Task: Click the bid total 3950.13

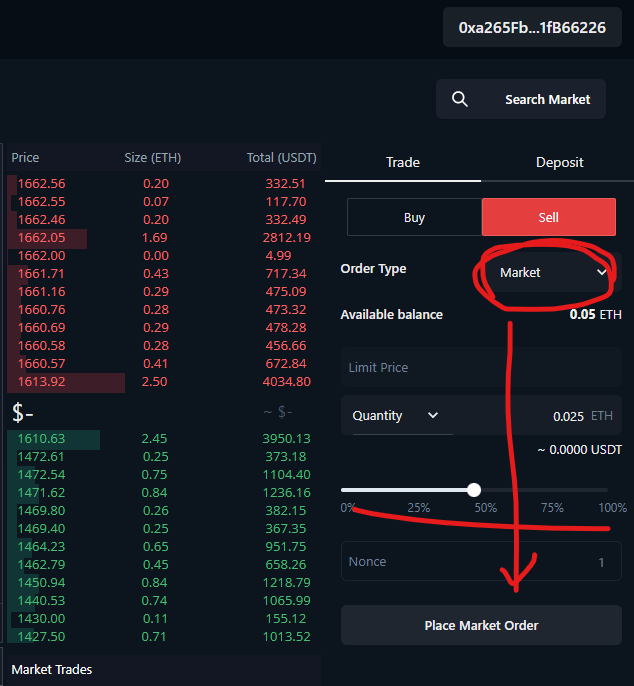Action: [x=287, y=438]
